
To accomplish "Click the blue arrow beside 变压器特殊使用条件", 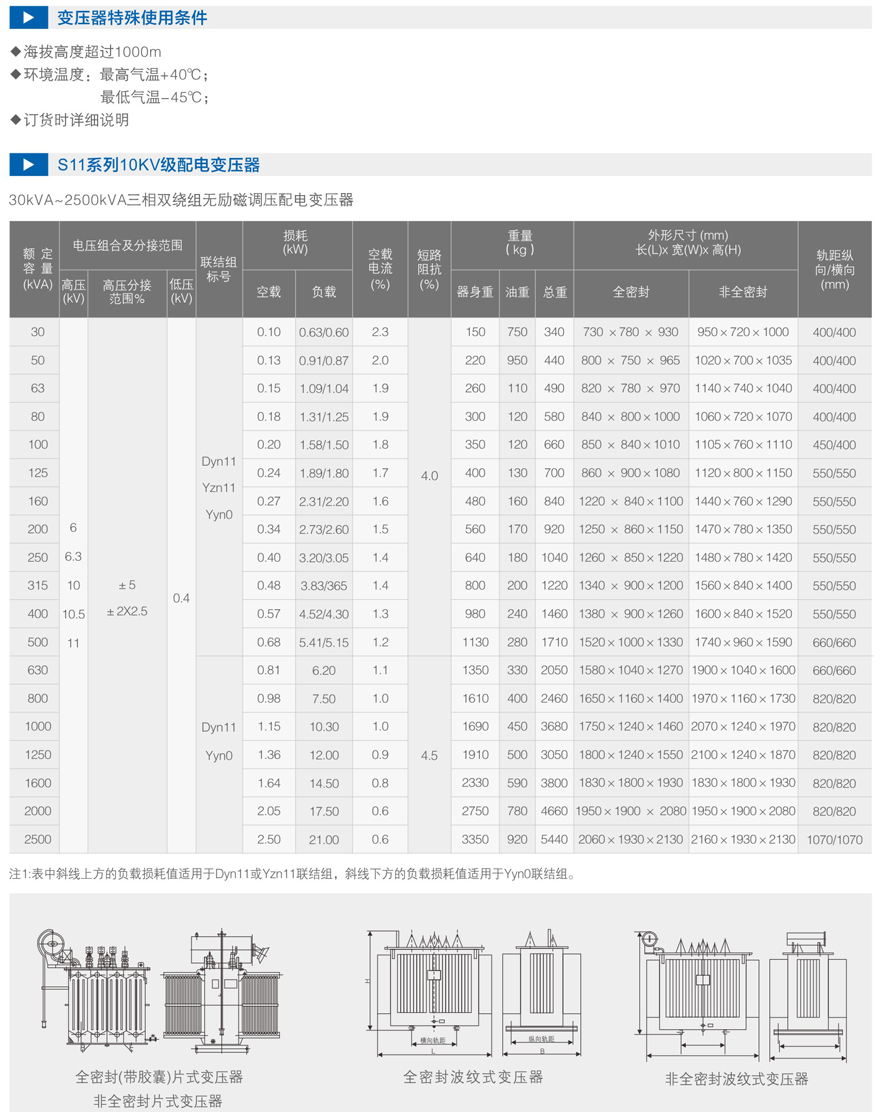I will [x=29, y=17].
